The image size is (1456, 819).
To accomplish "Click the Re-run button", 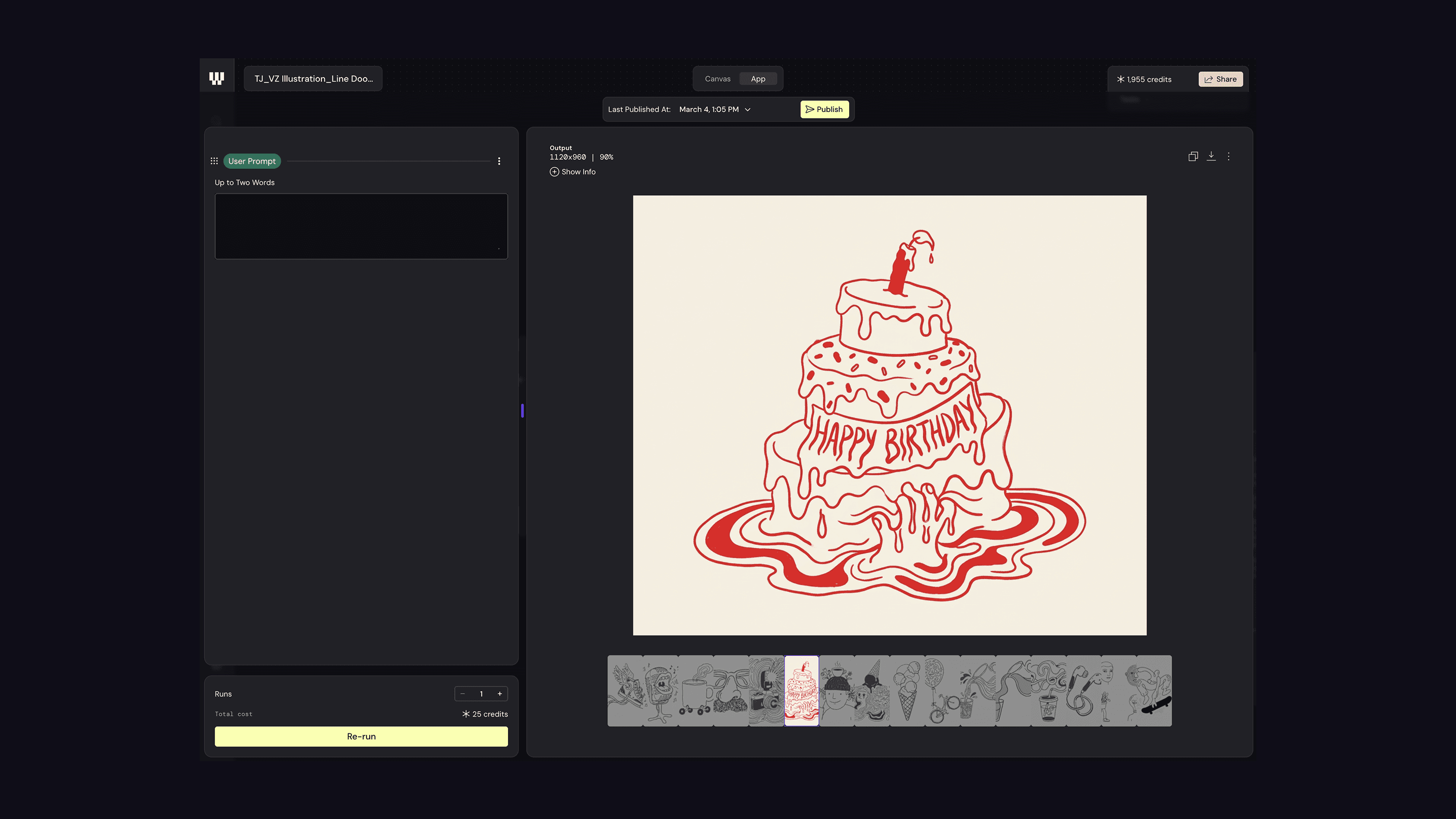I will [x=361, y=736].
